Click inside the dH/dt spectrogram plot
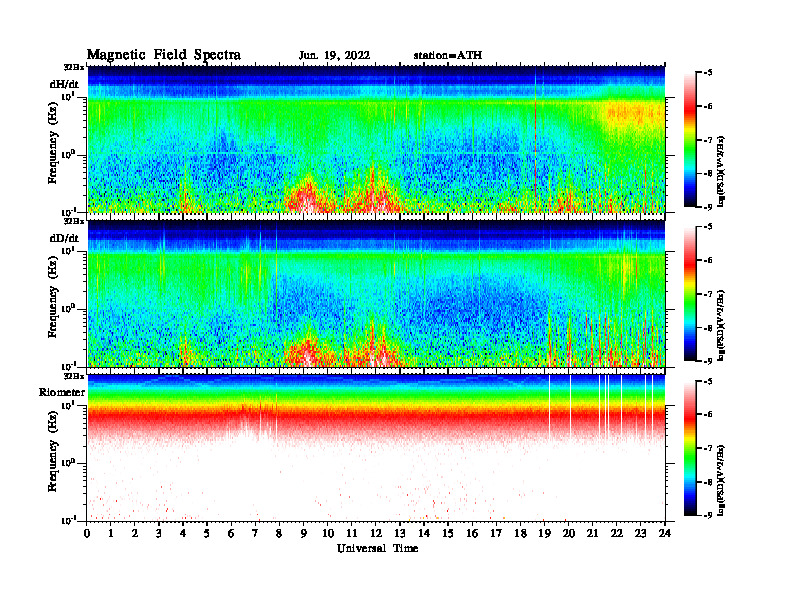 pyautogui.click(x=376, y=139)
